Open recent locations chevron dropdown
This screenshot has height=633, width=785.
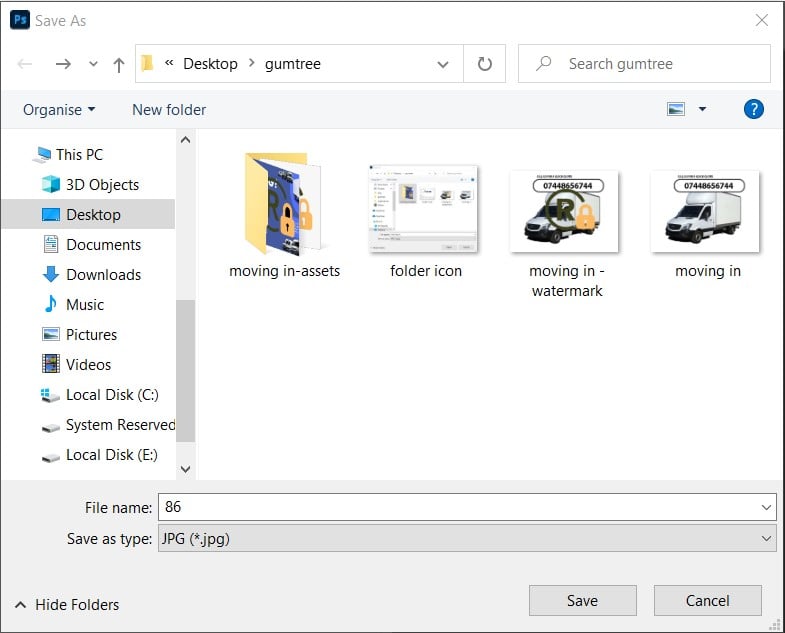tap(93, 64)
